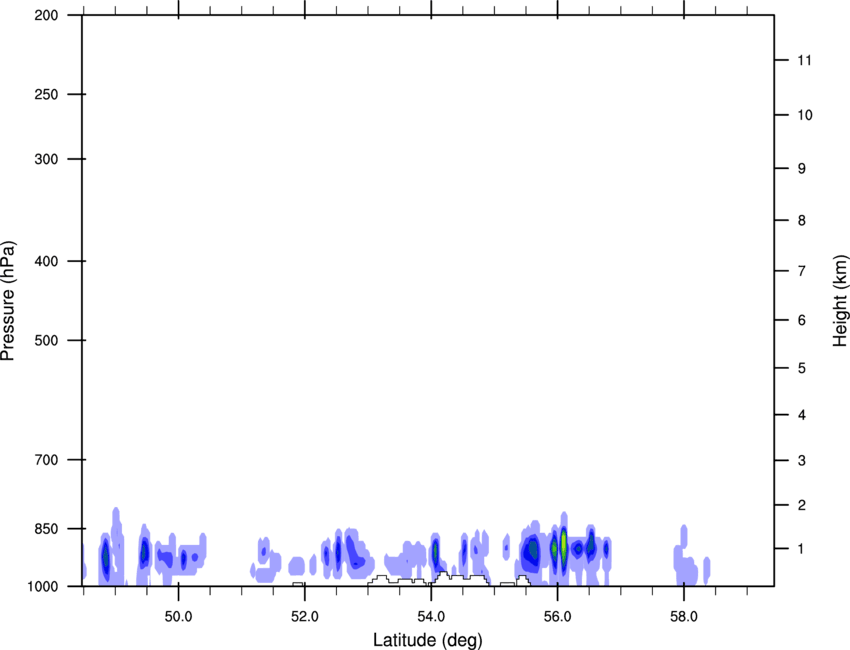Click the 7 km height label
This screenshot has height=650, width=850.
click(x=801, y=271)
